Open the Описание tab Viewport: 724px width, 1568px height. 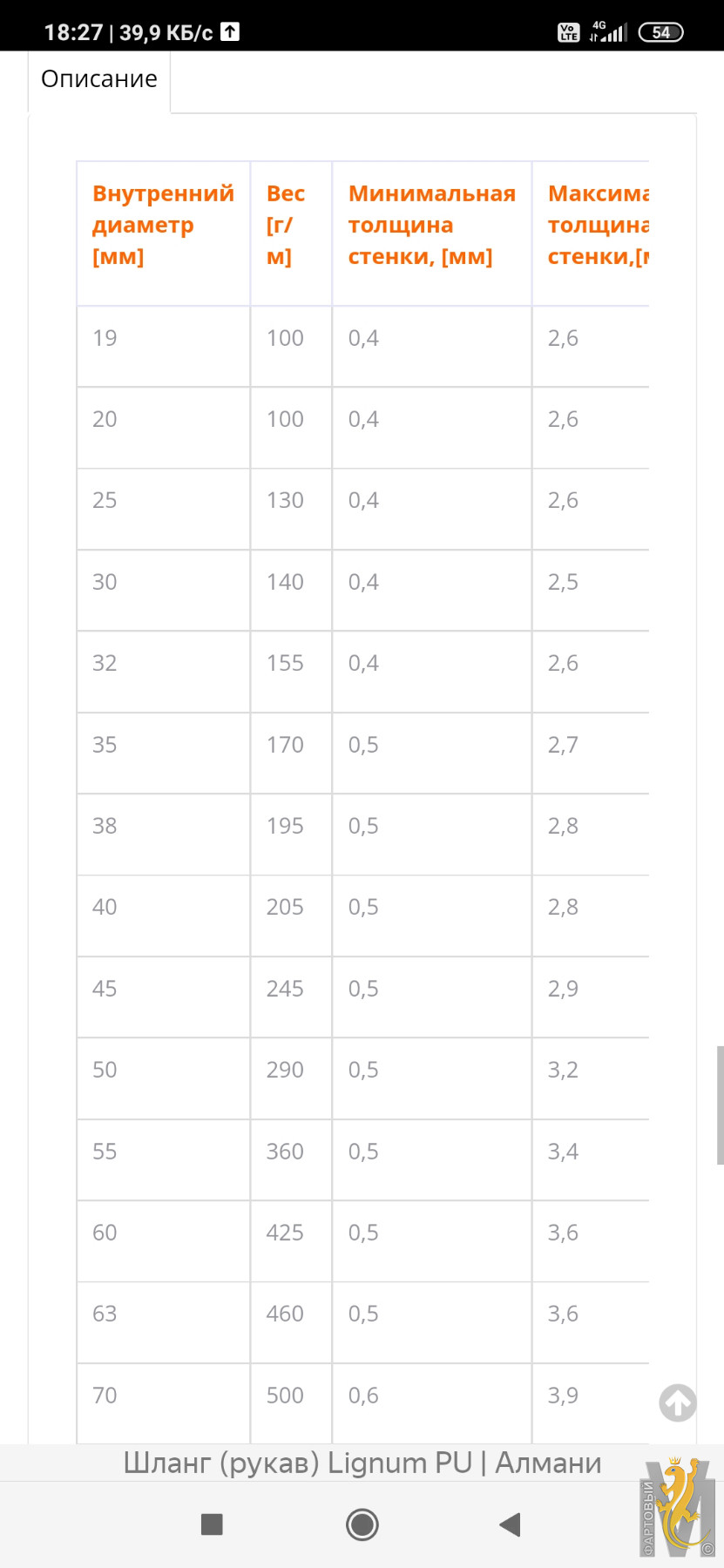click(x=99, y=79)
